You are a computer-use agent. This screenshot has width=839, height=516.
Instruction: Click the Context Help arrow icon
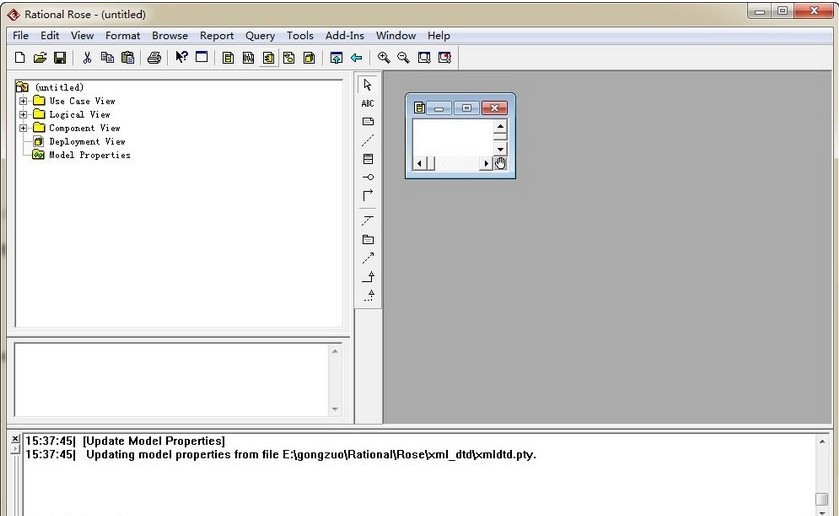181,58
